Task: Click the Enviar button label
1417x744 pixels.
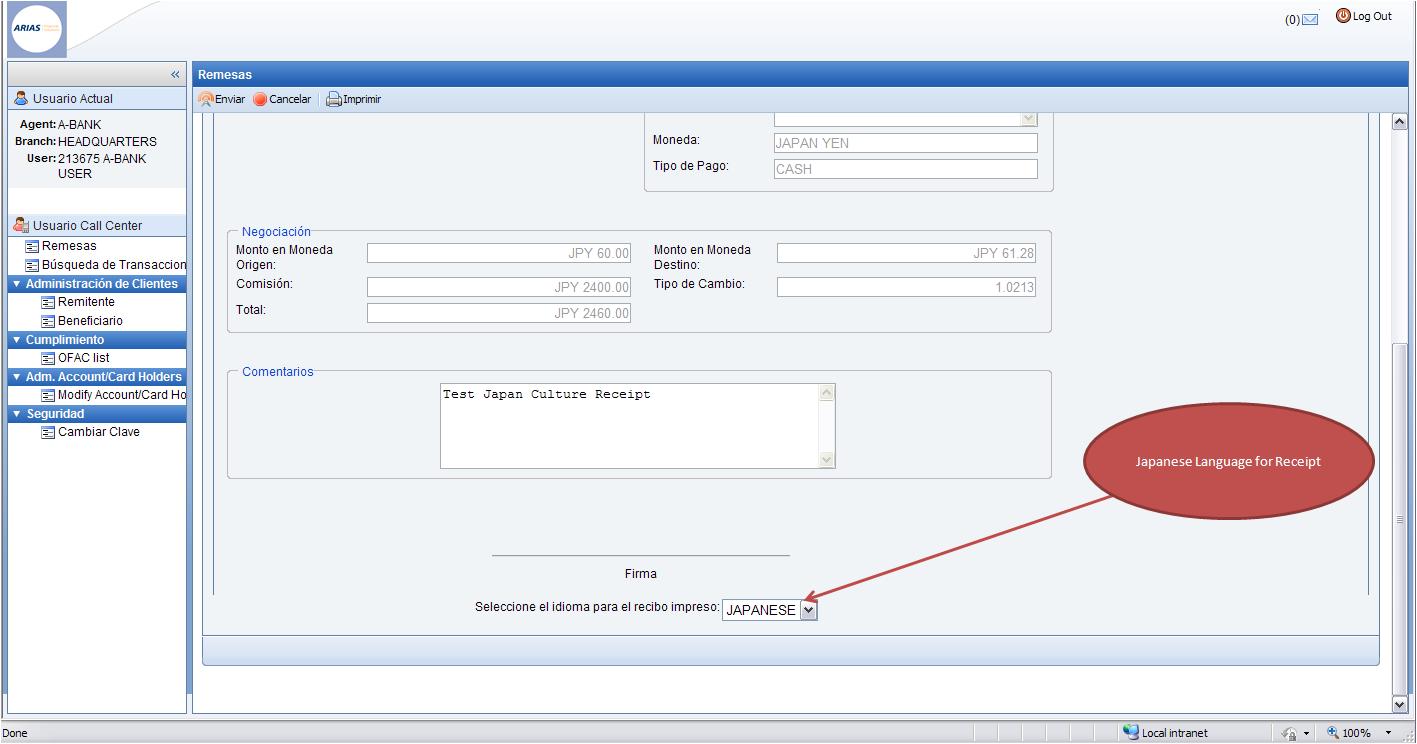Action: tap(230, 100)
